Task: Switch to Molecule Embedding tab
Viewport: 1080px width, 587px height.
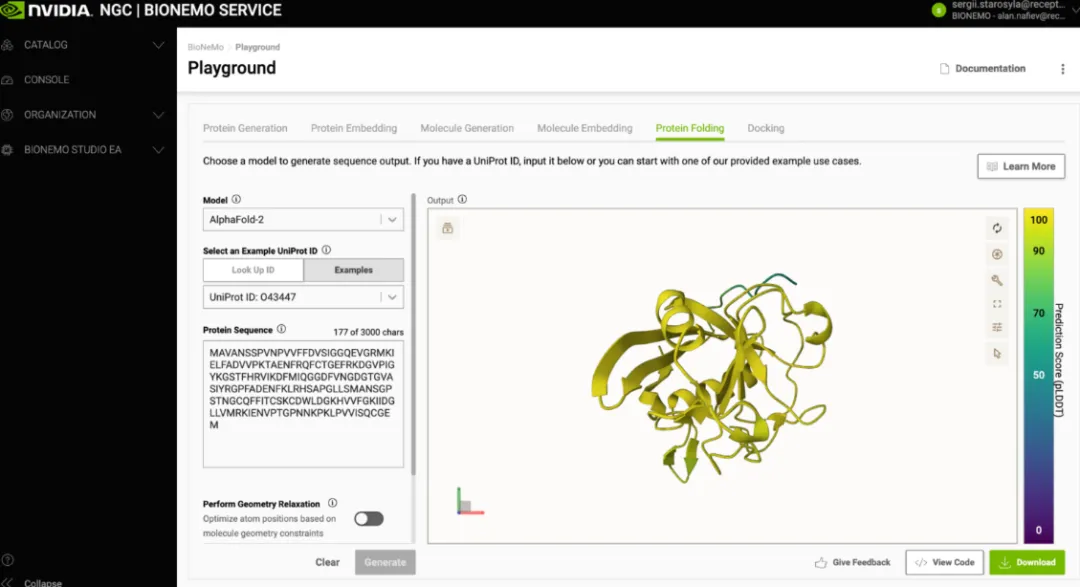Action: click(x=585, y=128)
